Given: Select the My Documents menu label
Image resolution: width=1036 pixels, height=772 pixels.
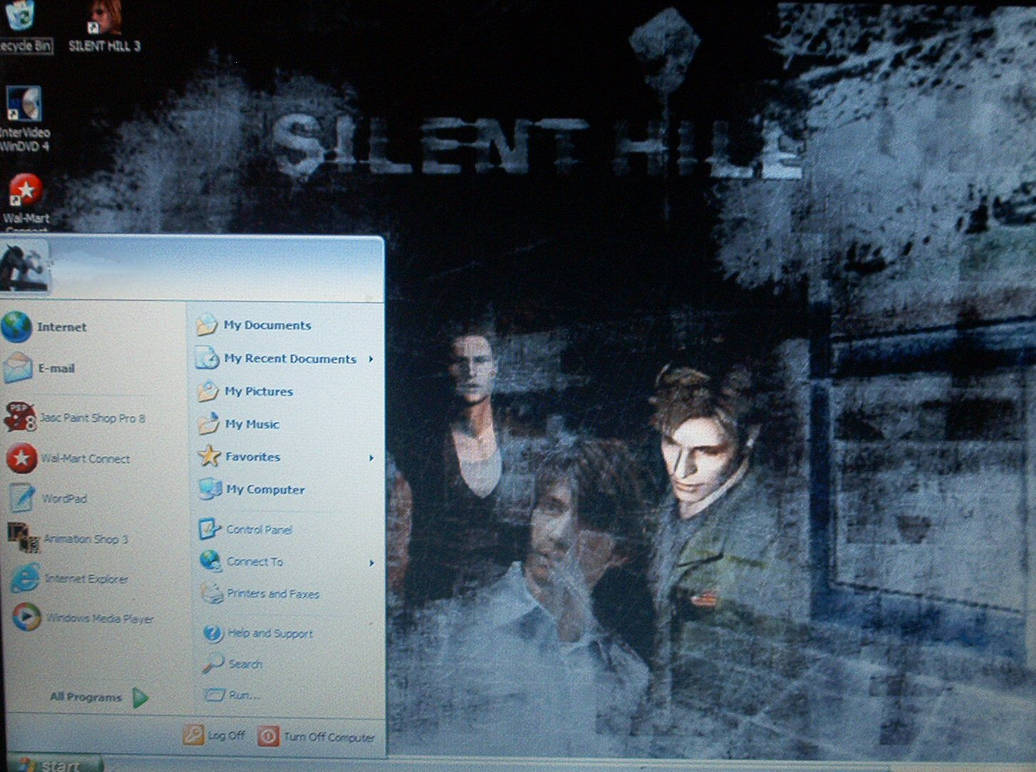Looking at the screenshot, I should [x=267, y=325].
